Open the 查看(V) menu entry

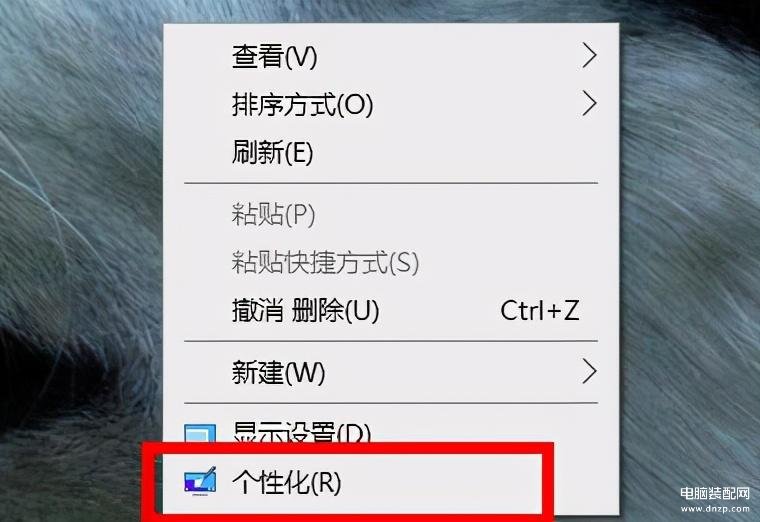tap(391, 56)
